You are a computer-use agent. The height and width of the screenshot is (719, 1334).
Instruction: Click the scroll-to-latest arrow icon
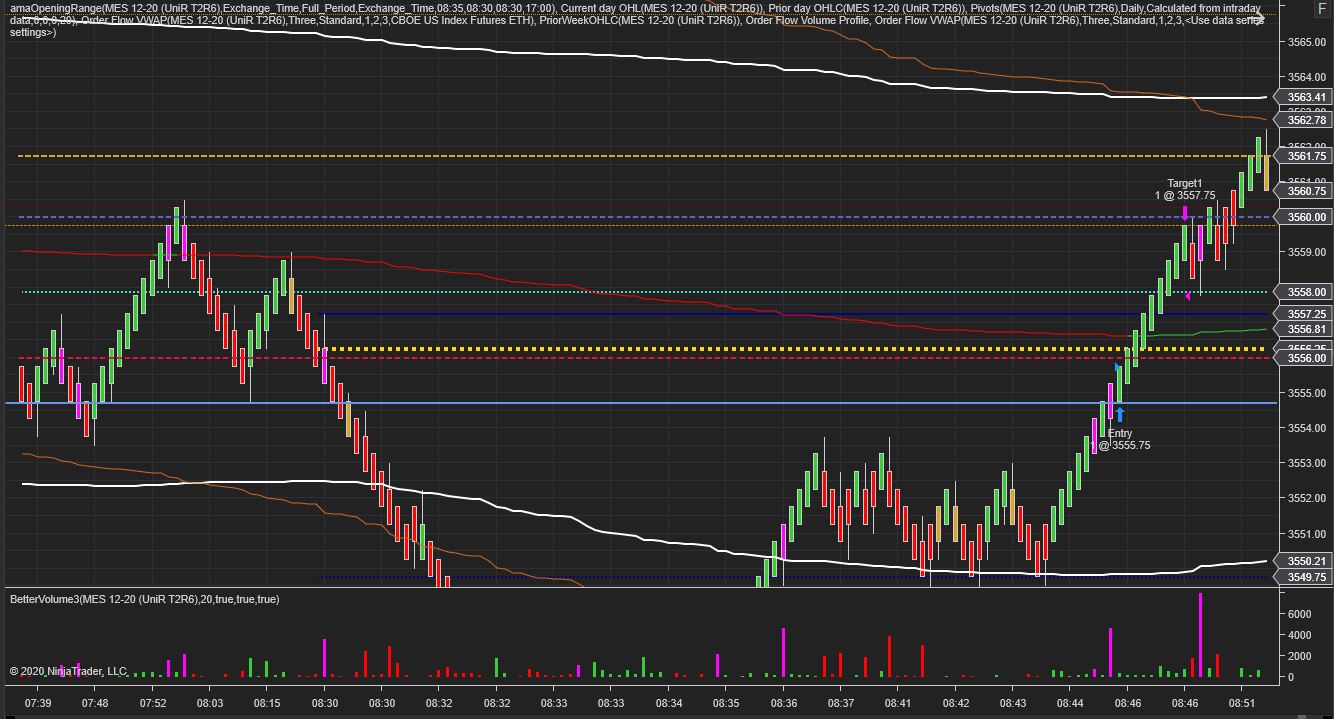pyautogui.click(x=1257, y=20)
